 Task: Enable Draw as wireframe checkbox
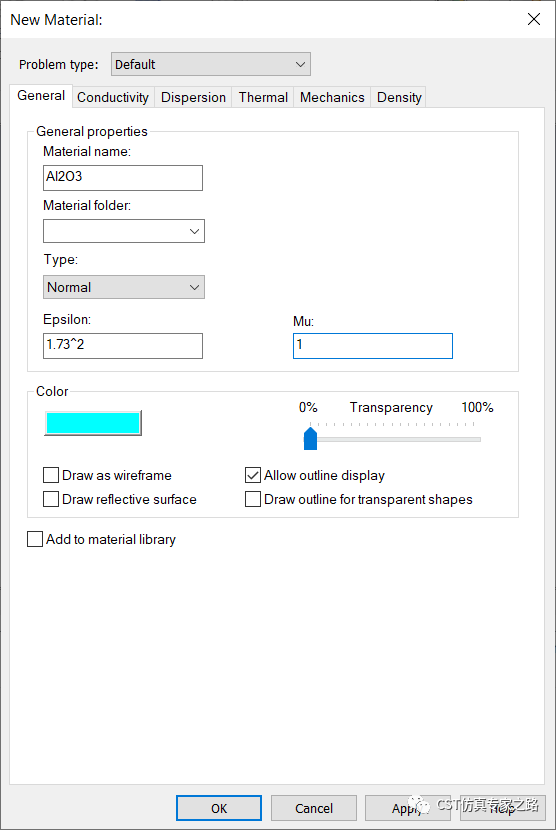coord(51,475)
